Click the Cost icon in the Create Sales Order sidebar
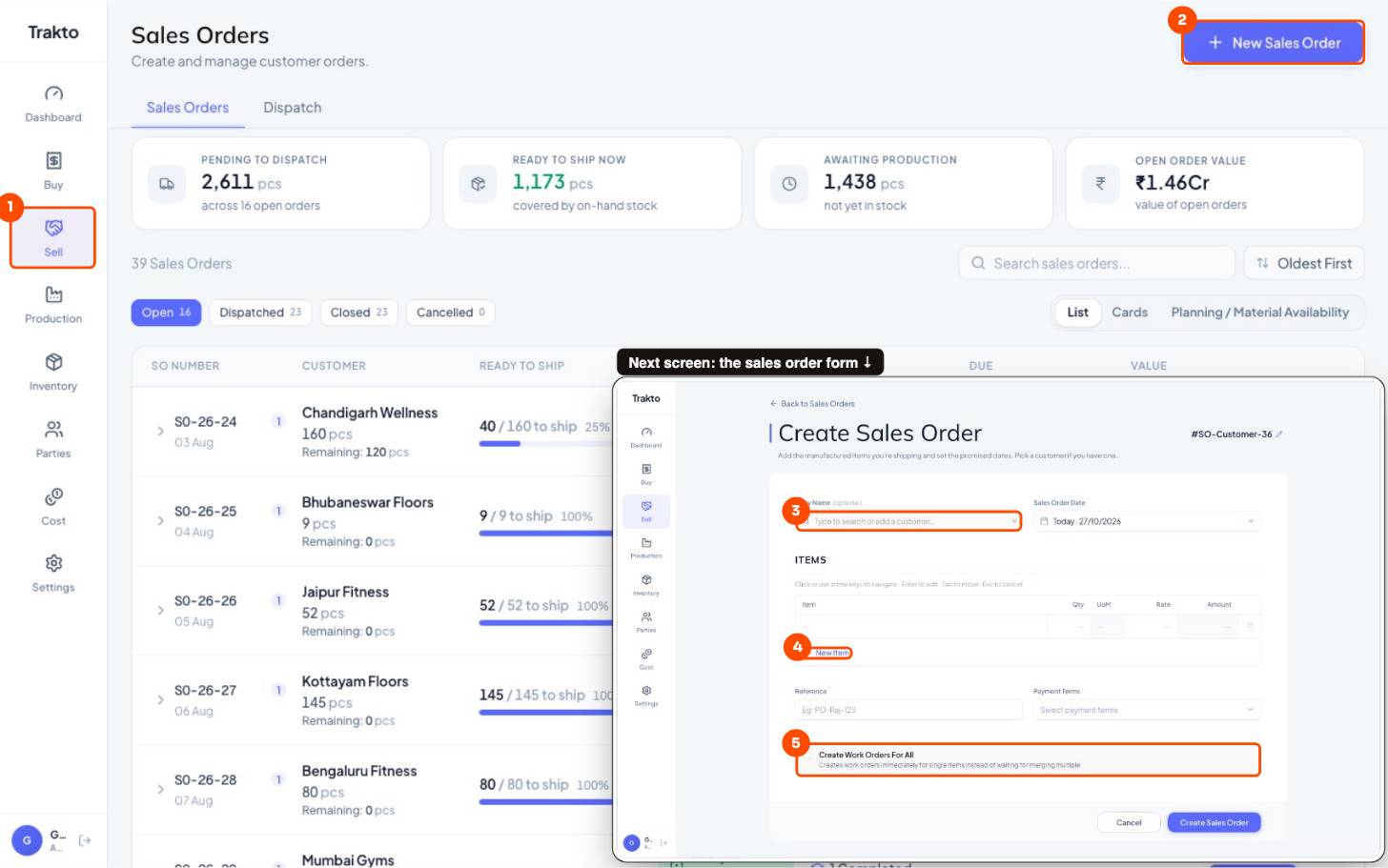The image size is (1388, 868). (646, 655)
